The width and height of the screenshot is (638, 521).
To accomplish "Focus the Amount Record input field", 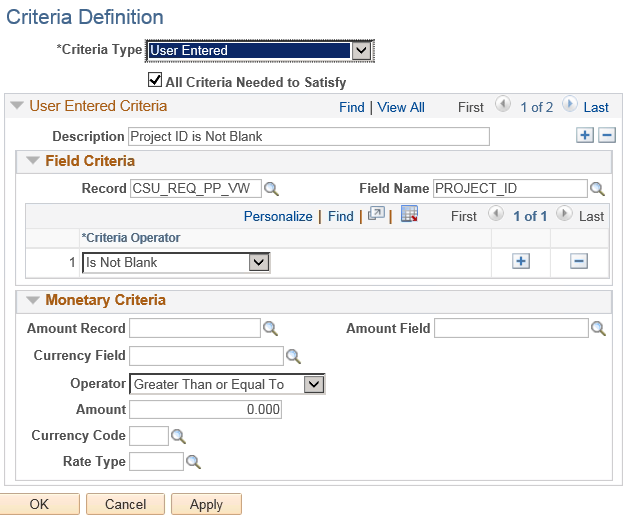I will [195, 328].
